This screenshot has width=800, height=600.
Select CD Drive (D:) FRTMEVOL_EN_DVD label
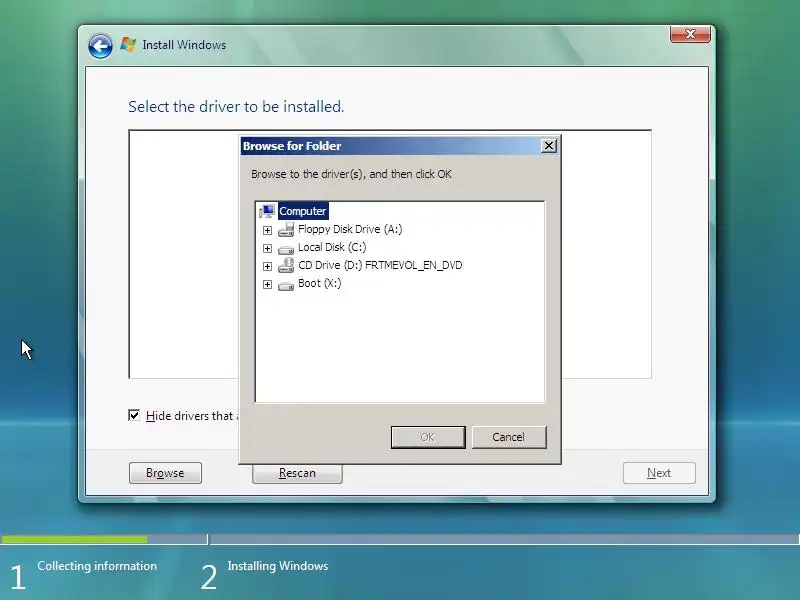click(x=380, y=265)
